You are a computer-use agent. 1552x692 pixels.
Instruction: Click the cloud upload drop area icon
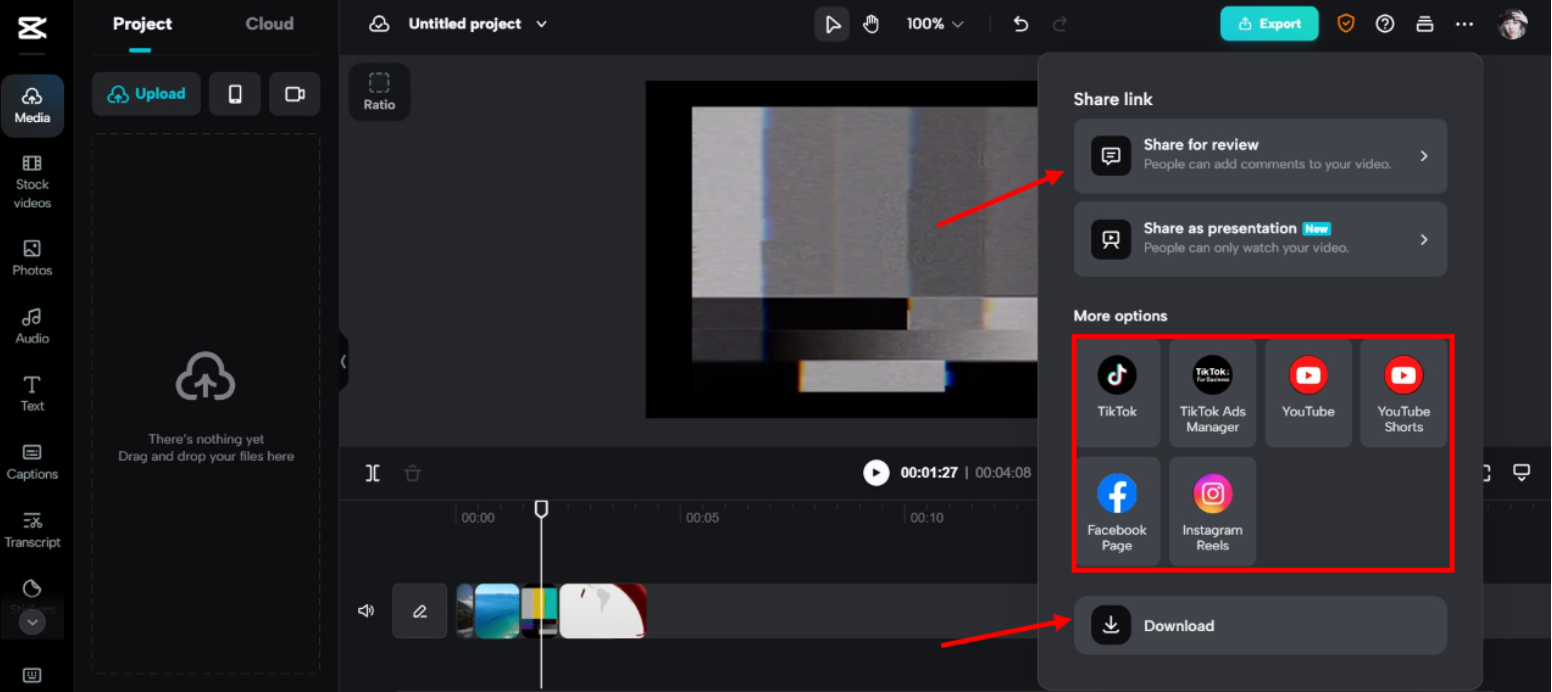205,376
